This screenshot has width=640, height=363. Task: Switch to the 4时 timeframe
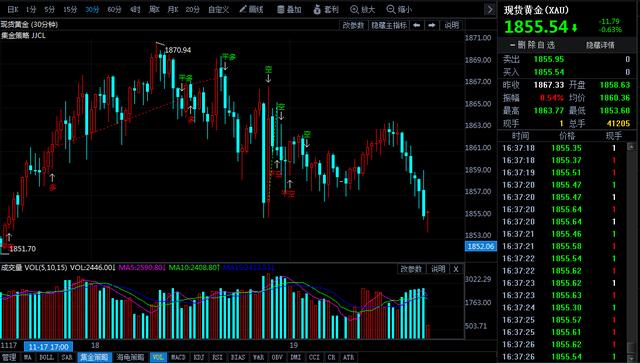(x=135, y=9)
